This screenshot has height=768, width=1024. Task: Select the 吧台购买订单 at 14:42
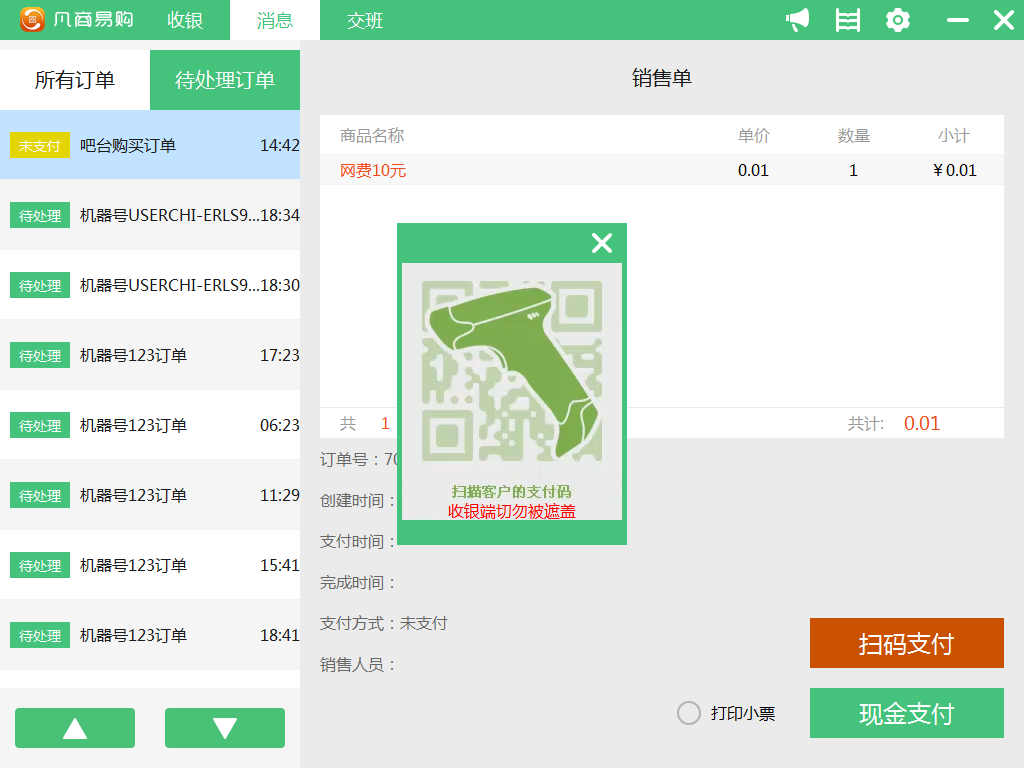tap(150, 145)
